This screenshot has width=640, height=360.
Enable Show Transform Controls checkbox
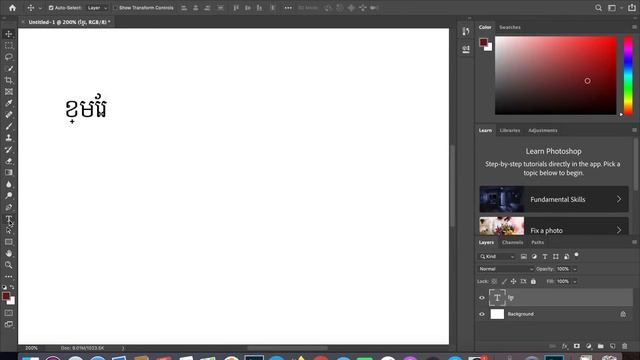click(x=115, y=8)
